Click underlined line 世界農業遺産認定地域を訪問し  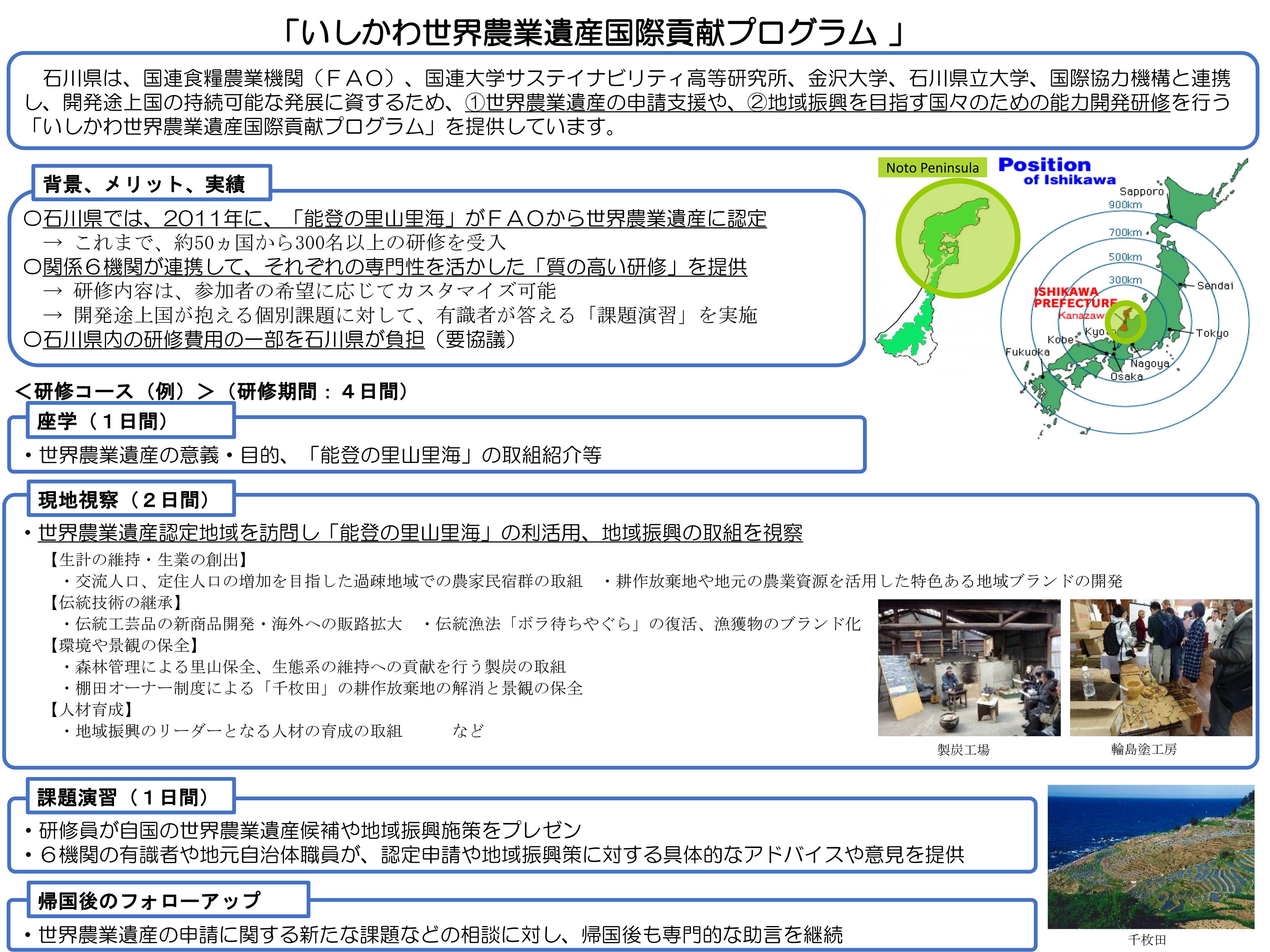pyautogui.click(x=420, y=533)
